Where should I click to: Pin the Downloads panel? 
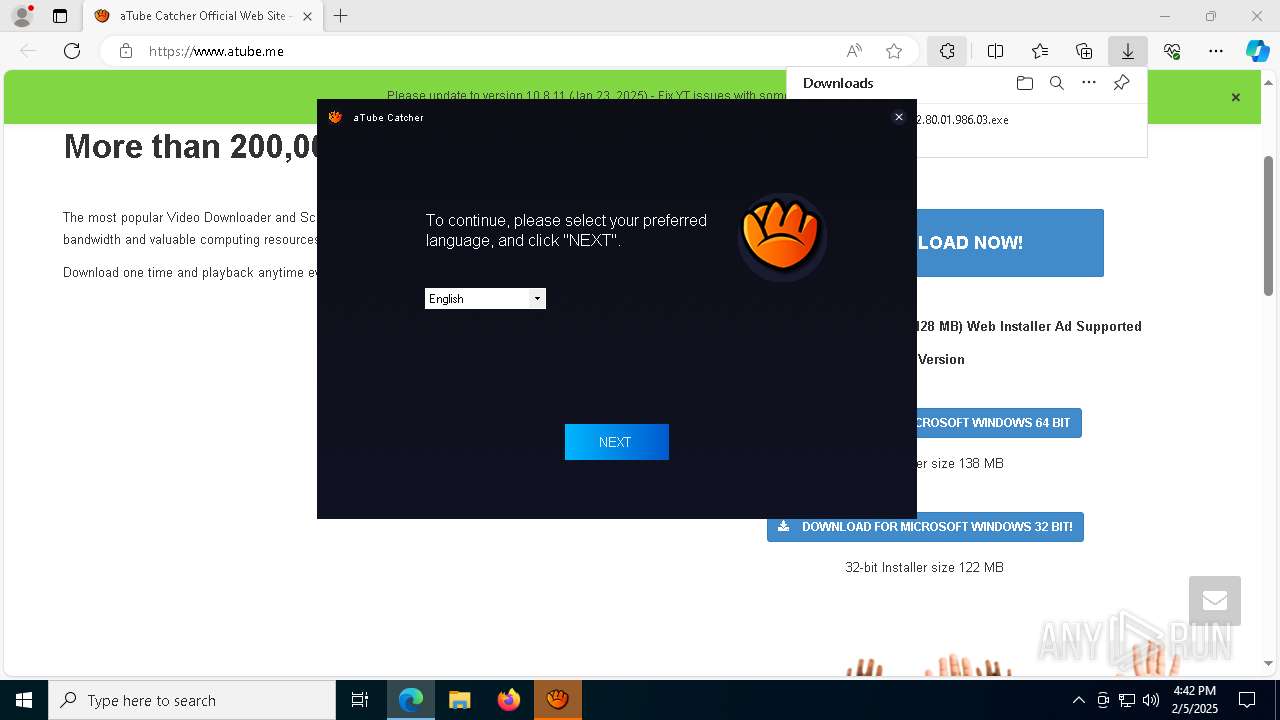pos(1122,83)
